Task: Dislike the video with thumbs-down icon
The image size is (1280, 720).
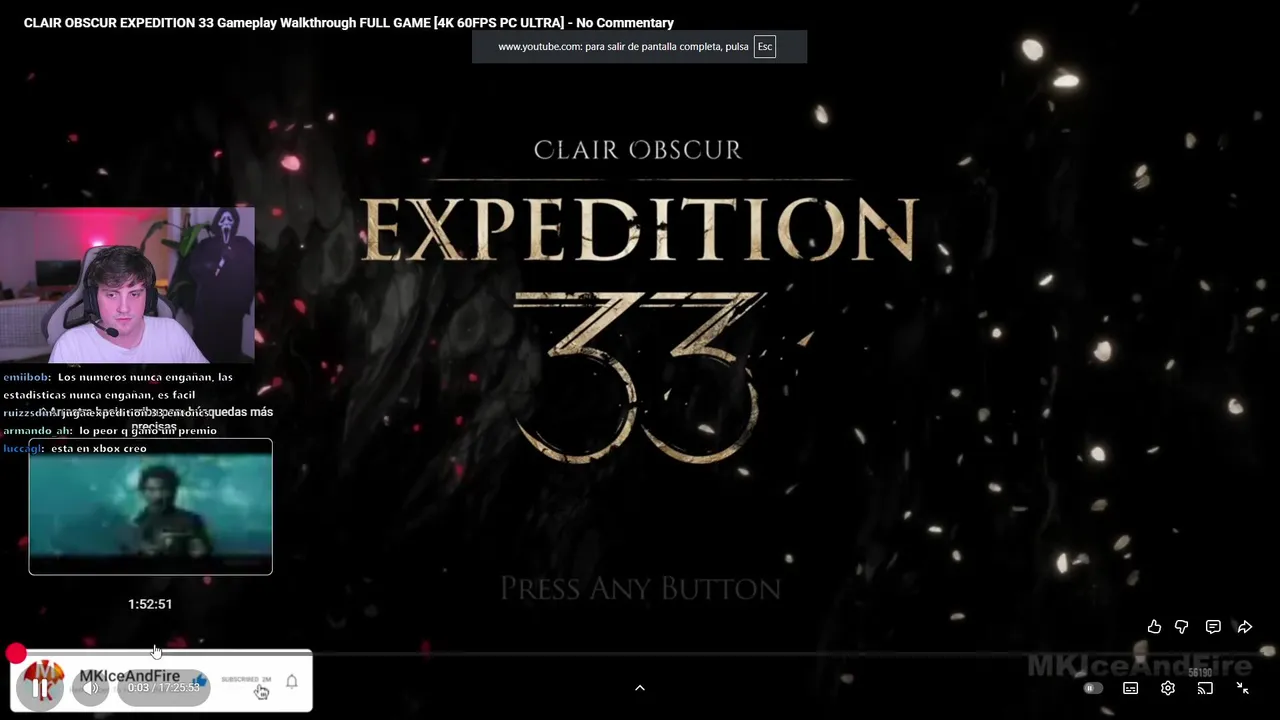Action: 1181,627
